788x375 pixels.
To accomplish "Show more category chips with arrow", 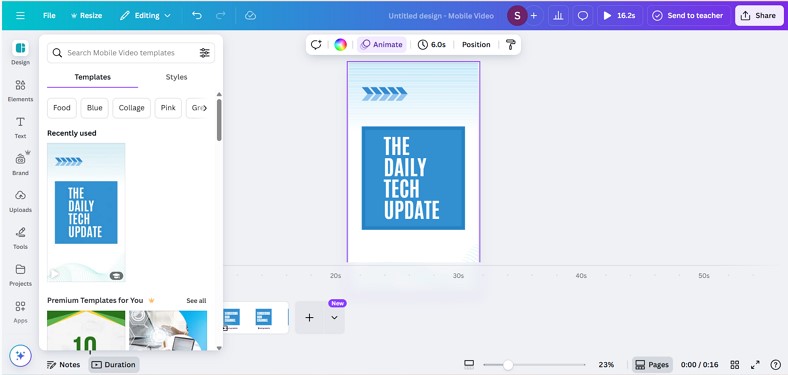I will (205, 108).
